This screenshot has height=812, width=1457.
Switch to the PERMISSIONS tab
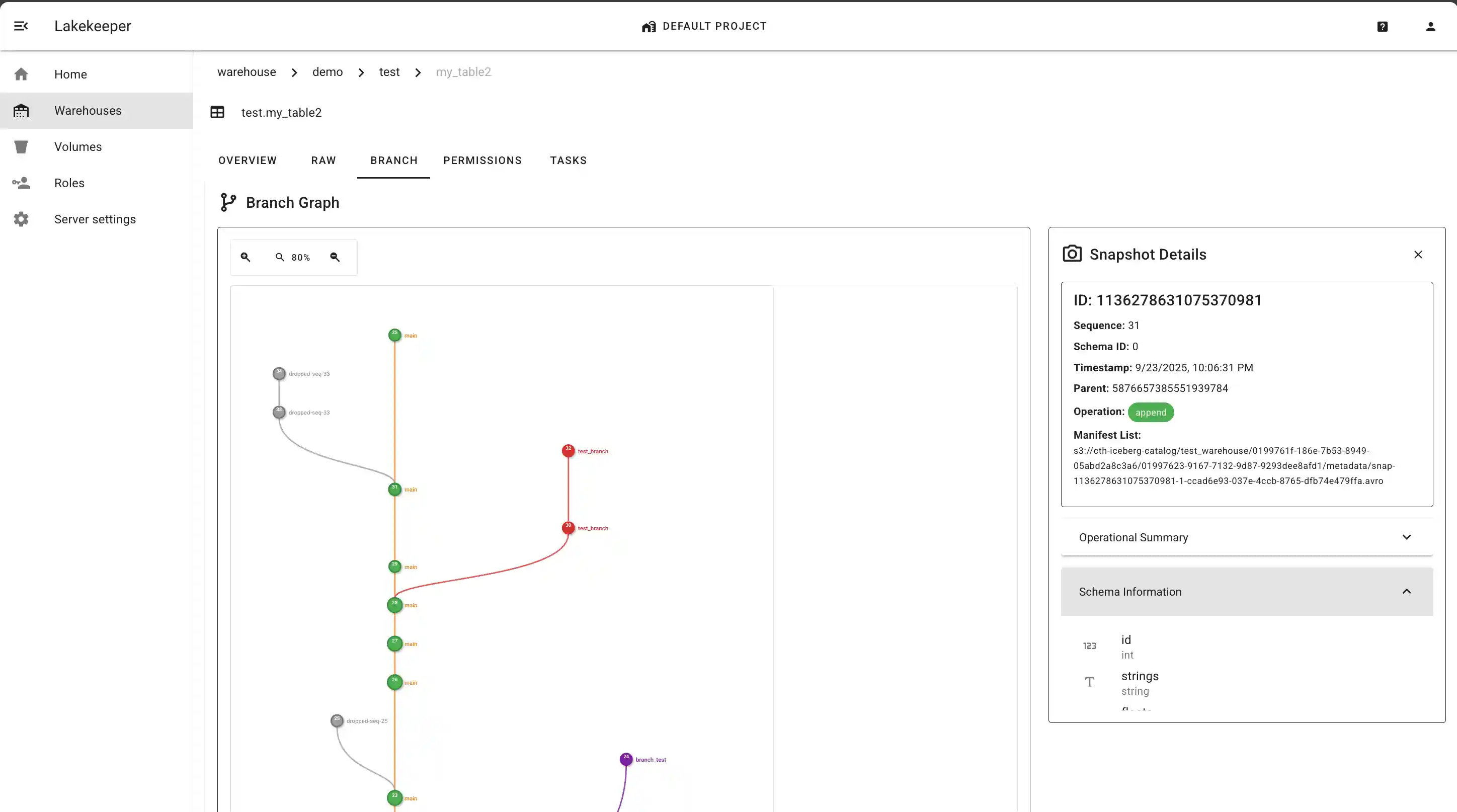click(482, 160)
